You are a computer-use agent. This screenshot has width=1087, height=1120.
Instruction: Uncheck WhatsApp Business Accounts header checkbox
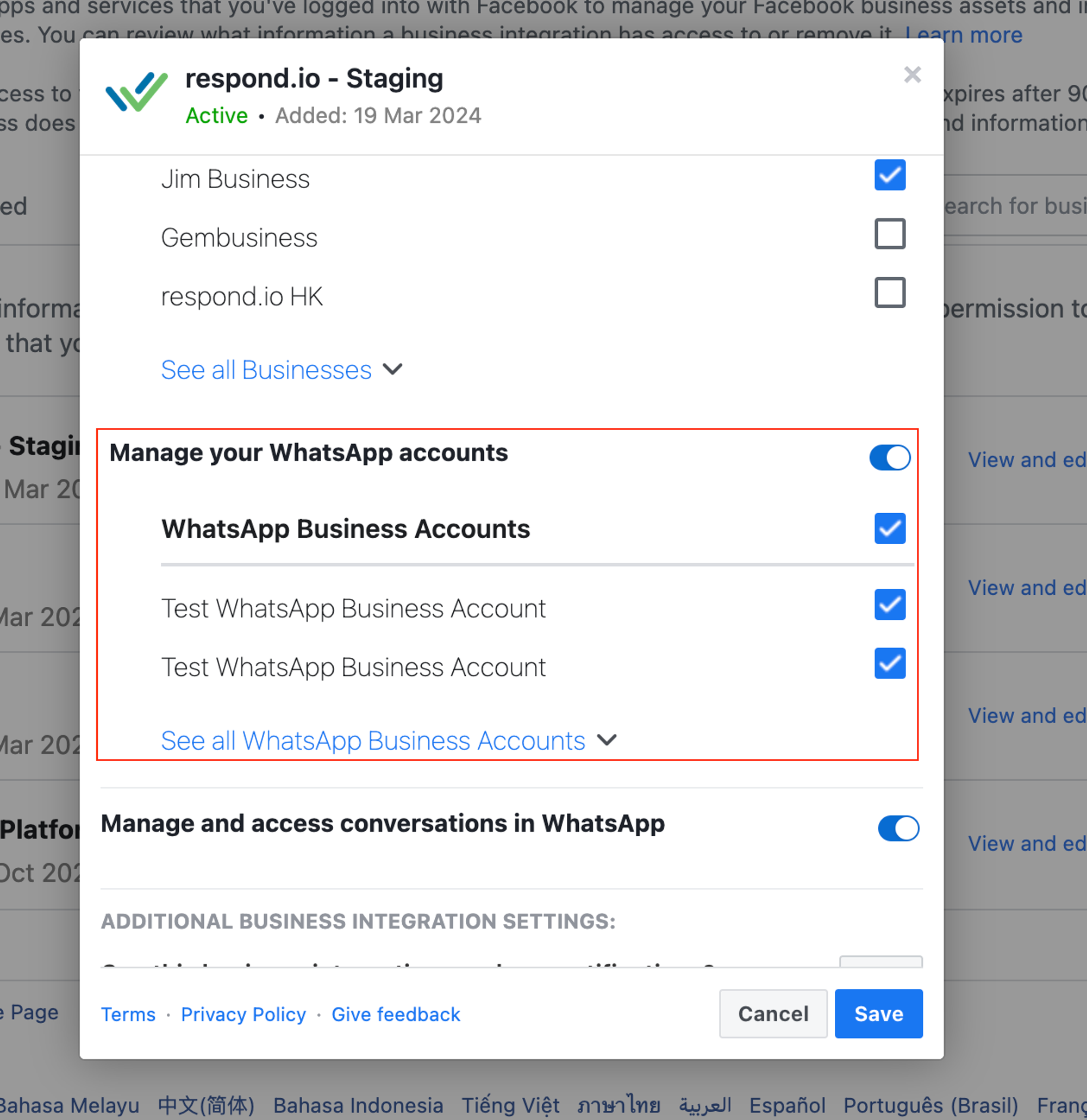click(889, 528)
